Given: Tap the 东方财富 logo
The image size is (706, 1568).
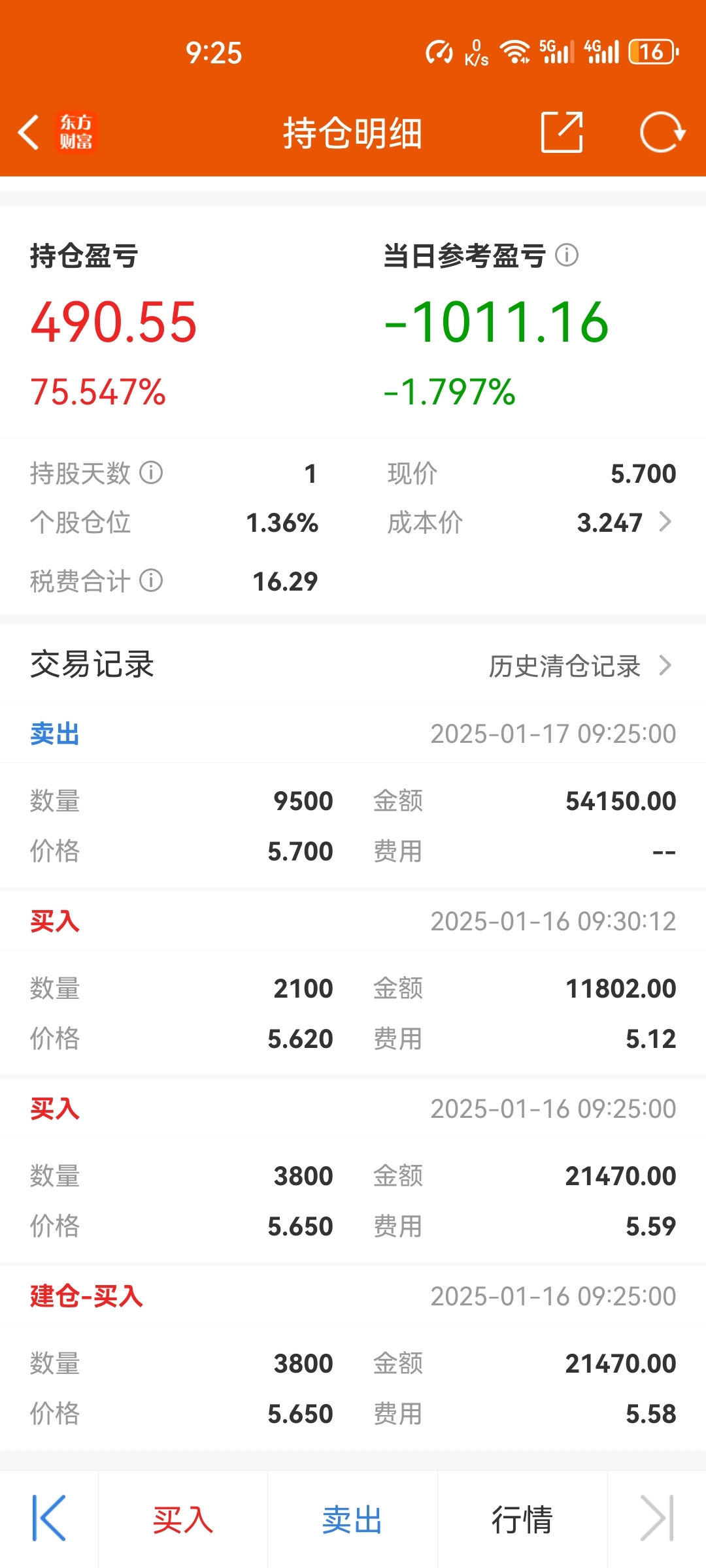Looking at the screenshot, I should (x=76, y=132).
